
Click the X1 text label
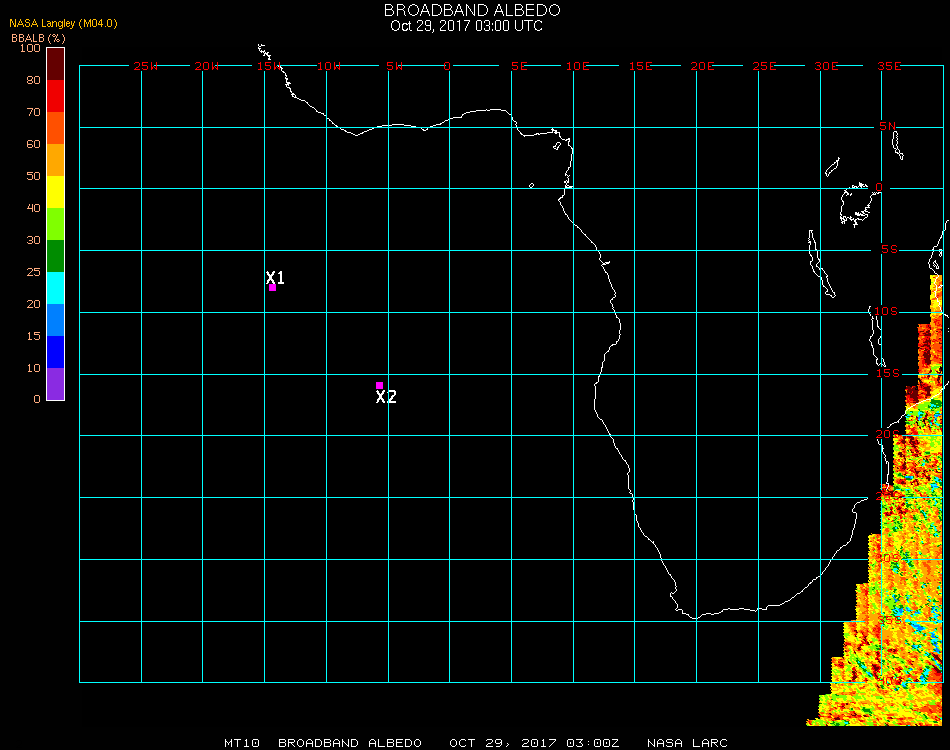(x=276, y=277)
